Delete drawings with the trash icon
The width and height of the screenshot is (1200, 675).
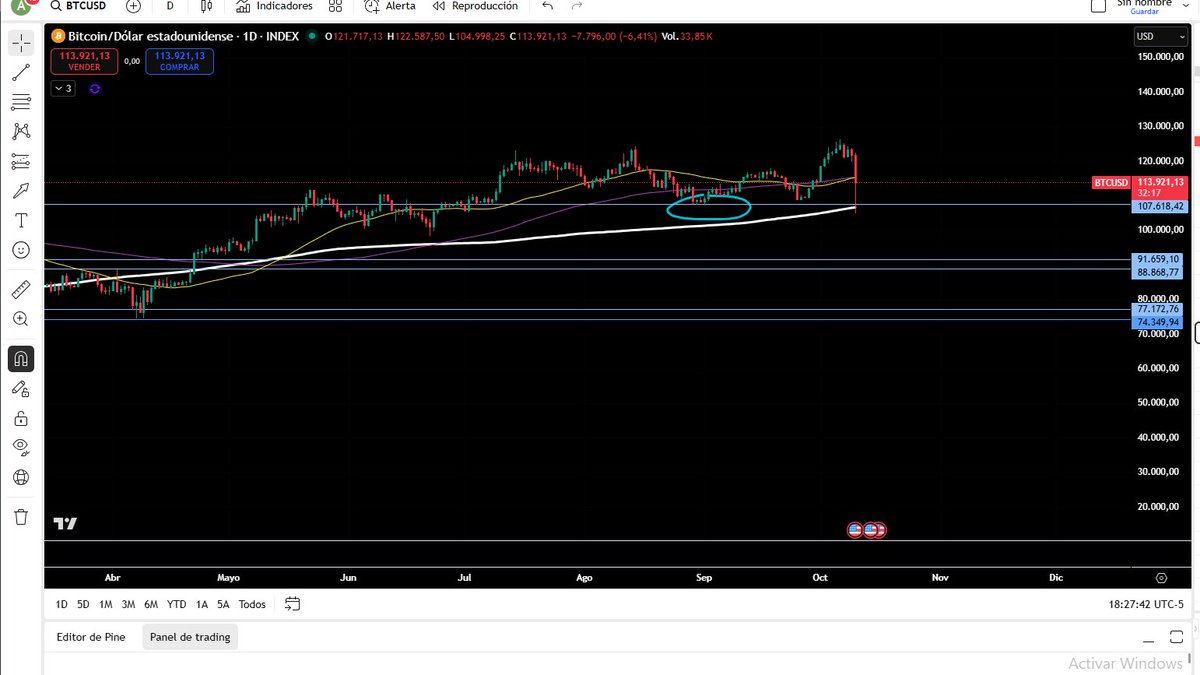pyautogui.click(x=21, y=516)
